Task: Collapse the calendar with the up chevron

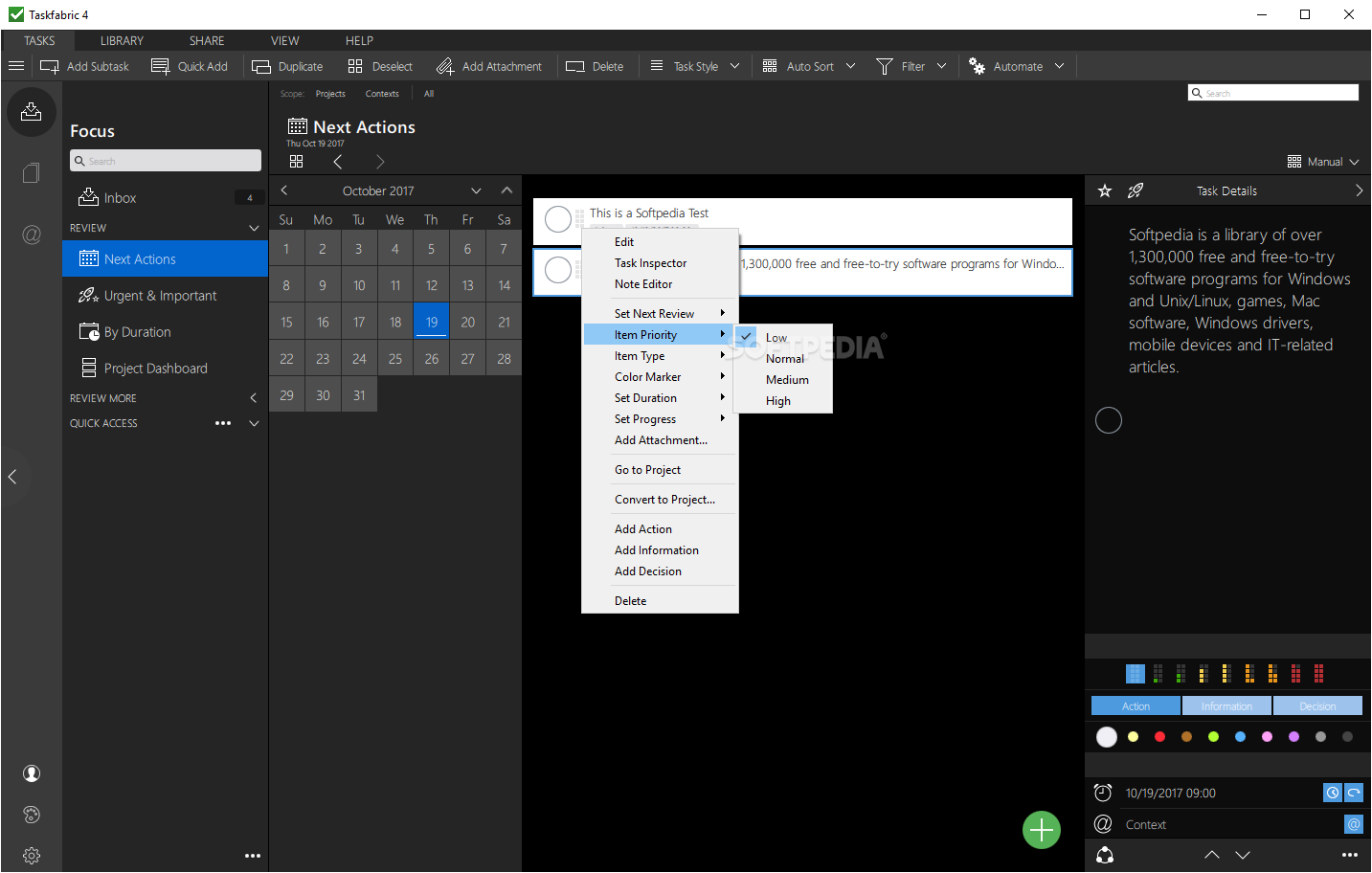Action: click(506, 190)
